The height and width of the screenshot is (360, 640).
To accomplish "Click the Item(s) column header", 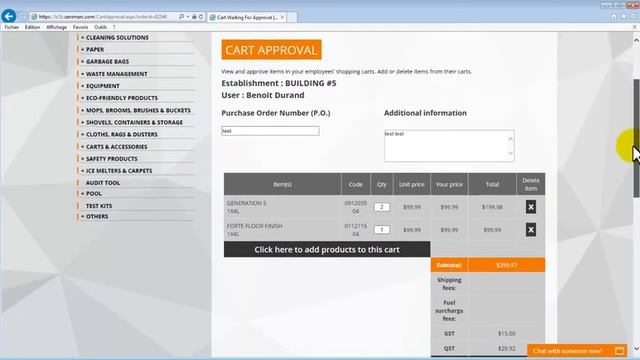I will point(282,184).
